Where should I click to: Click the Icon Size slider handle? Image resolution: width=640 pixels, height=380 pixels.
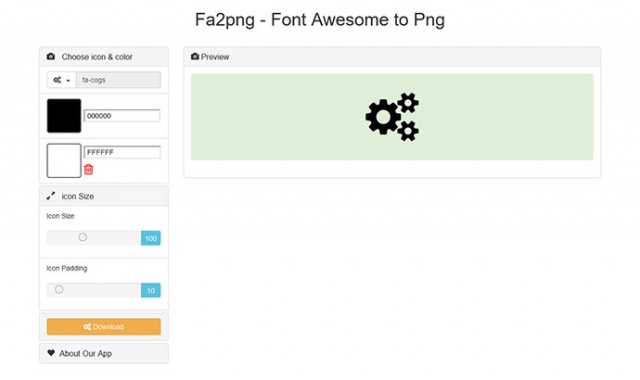pyautogui.click(x=83, y=237)
